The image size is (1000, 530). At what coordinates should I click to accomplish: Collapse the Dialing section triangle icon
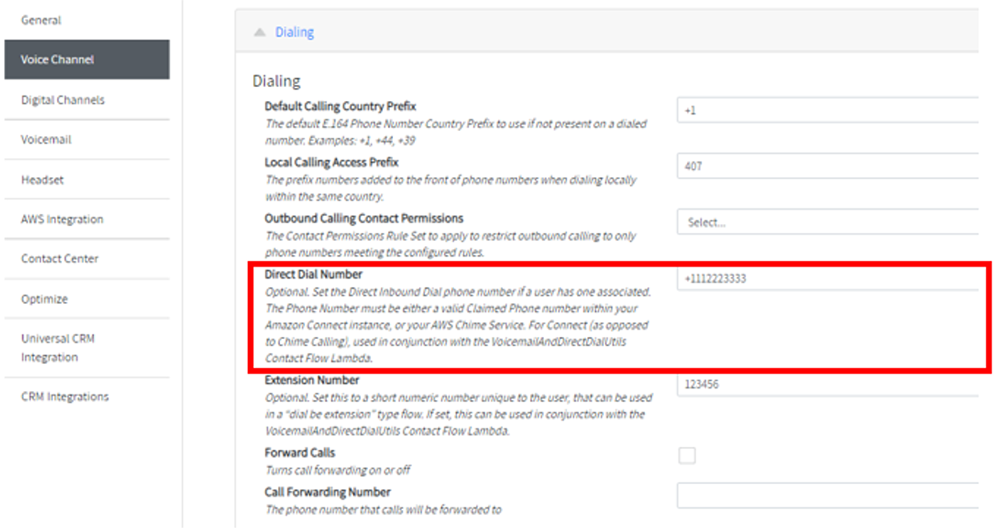click(x=260, y=32)
